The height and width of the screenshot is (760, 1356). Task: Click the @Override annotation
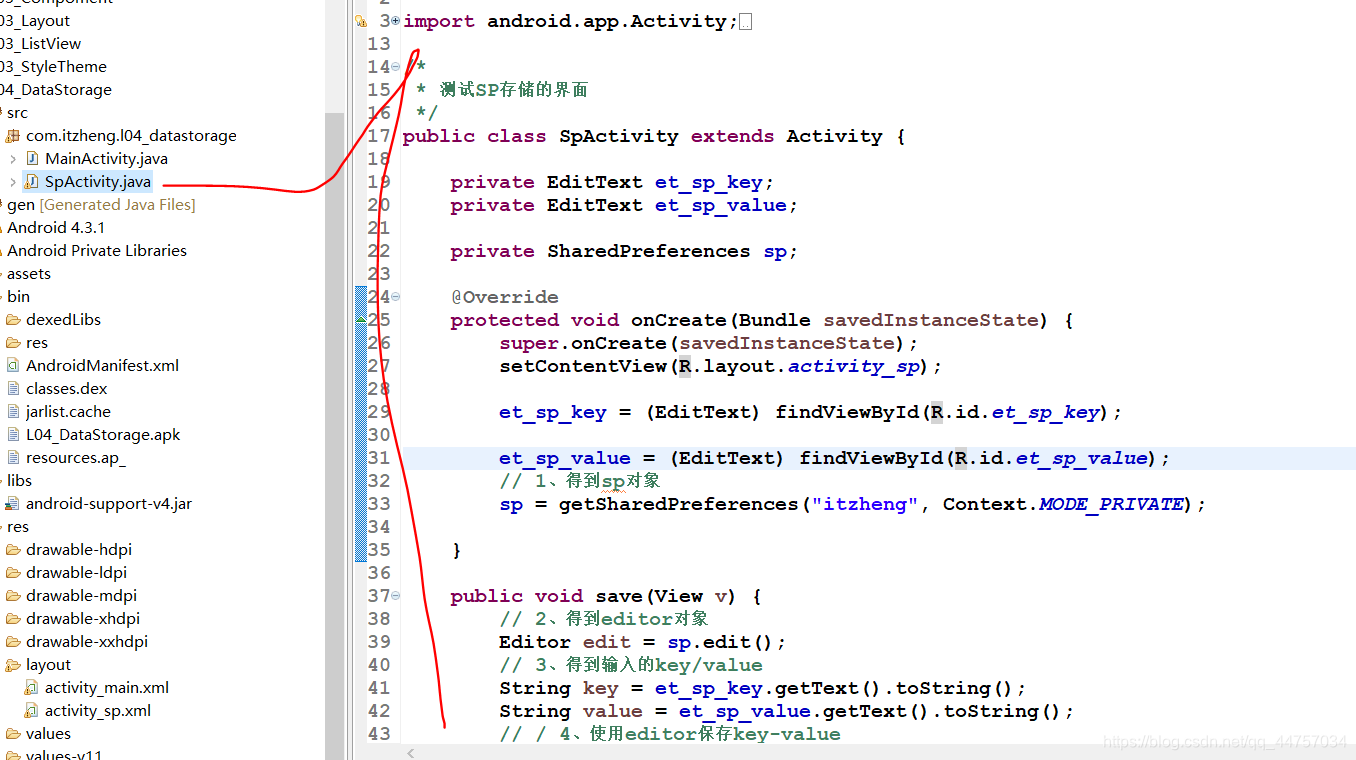click(x=504, y=297)
